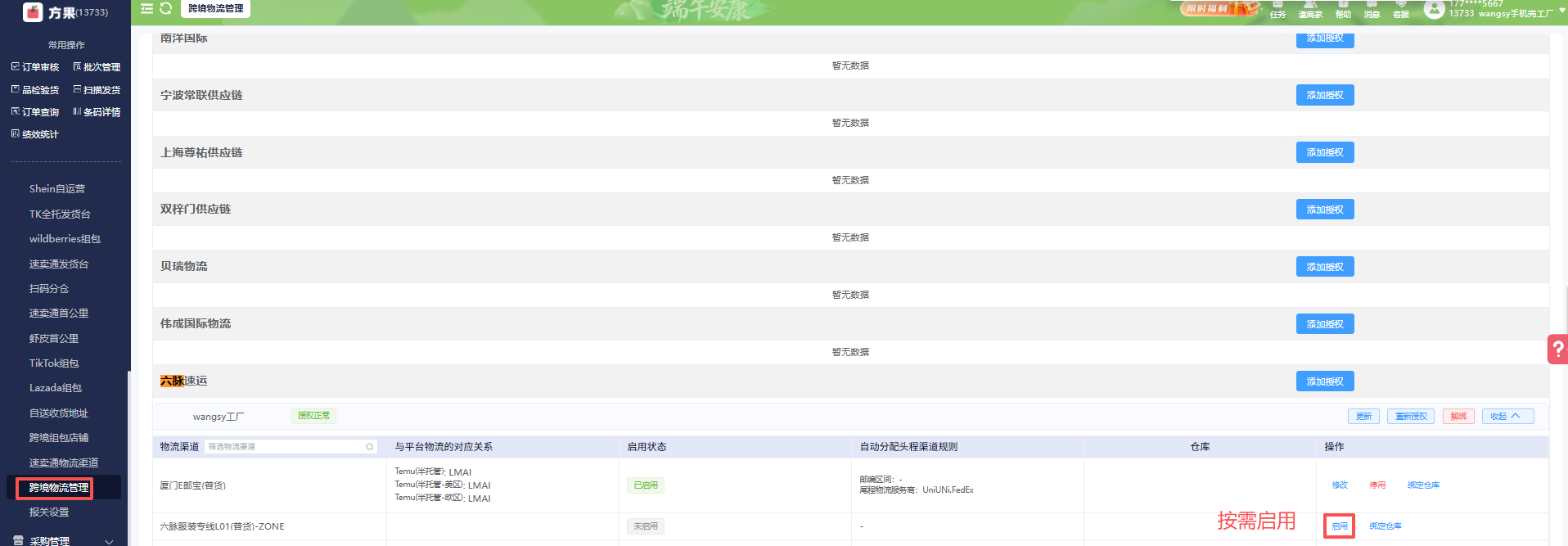Open 速卖通发货台 in the sidebar

tap(59, 264)
